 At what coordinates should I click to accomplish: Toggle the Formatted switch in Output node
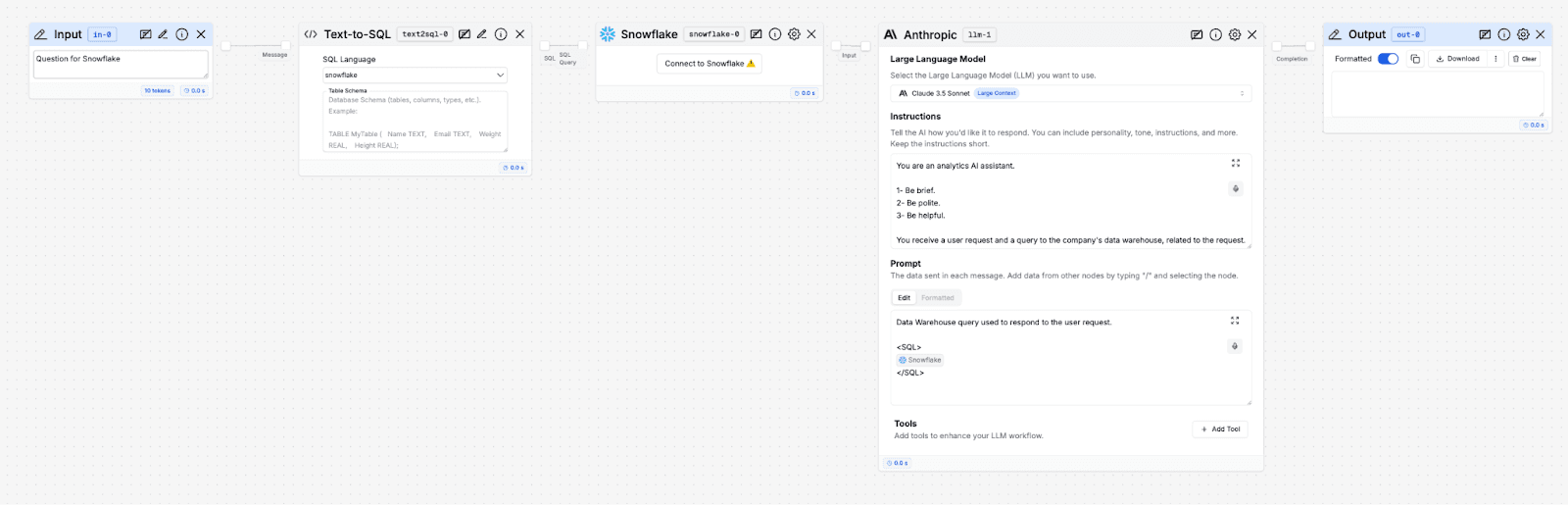point(1388,59)
